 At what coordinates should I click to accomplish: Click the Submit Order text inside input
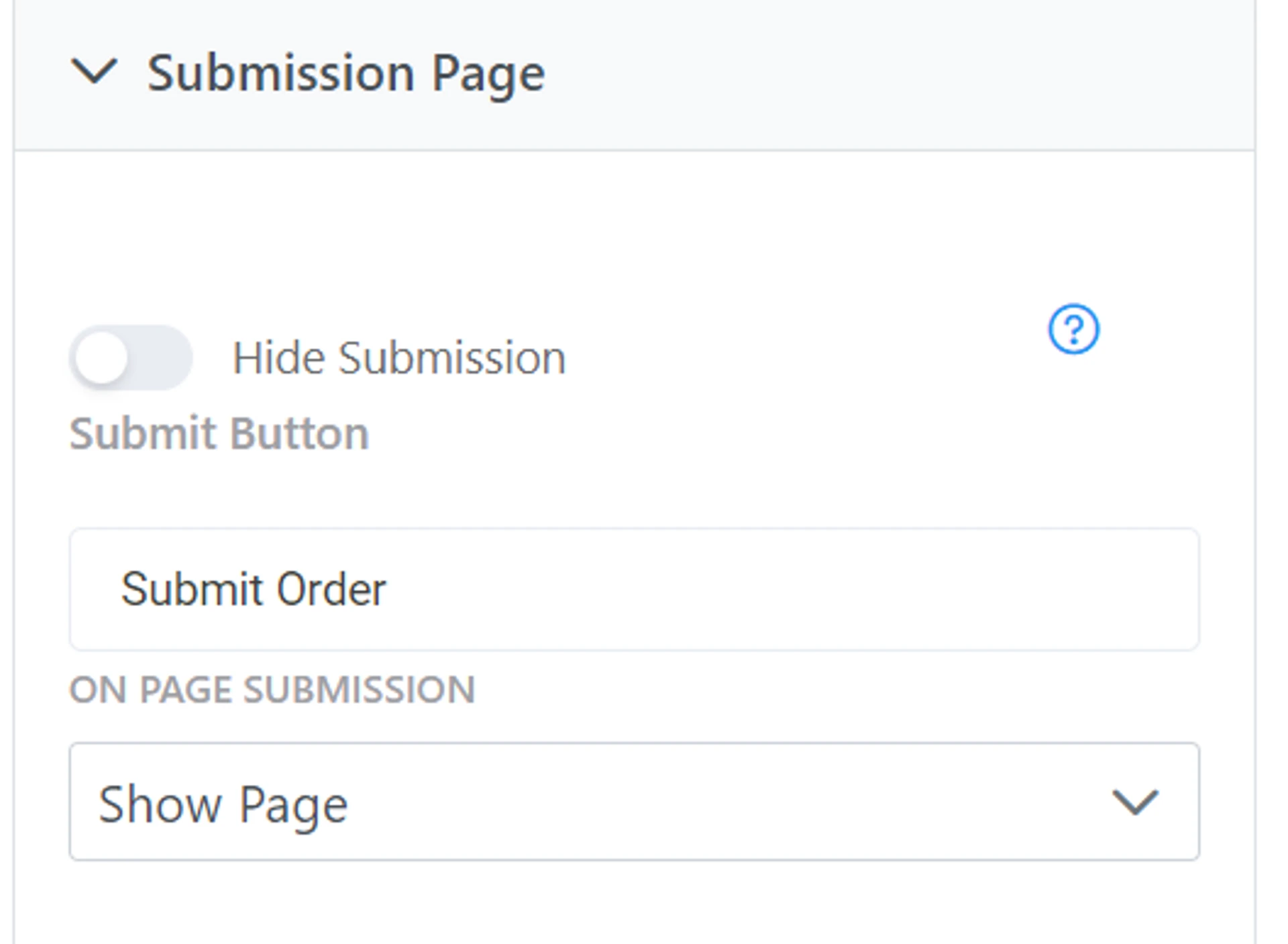[254, 589]
